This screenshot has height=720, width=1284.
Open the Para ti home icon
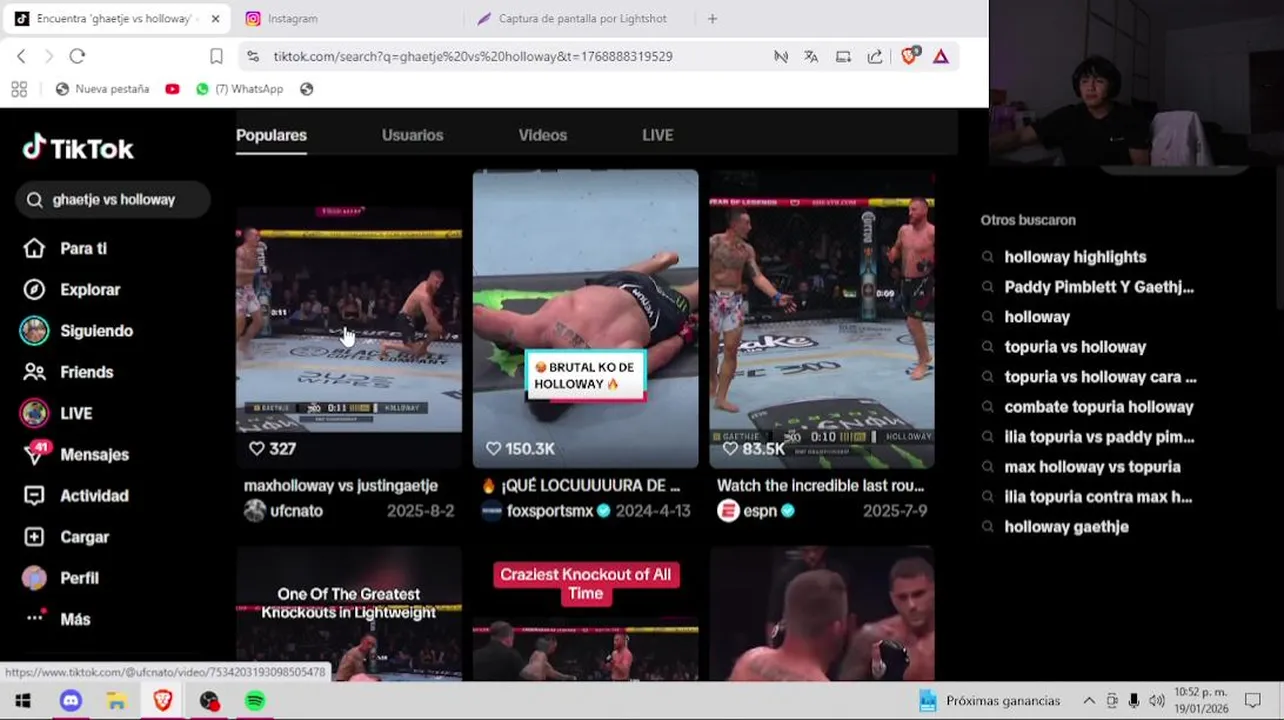click(34, 248)
